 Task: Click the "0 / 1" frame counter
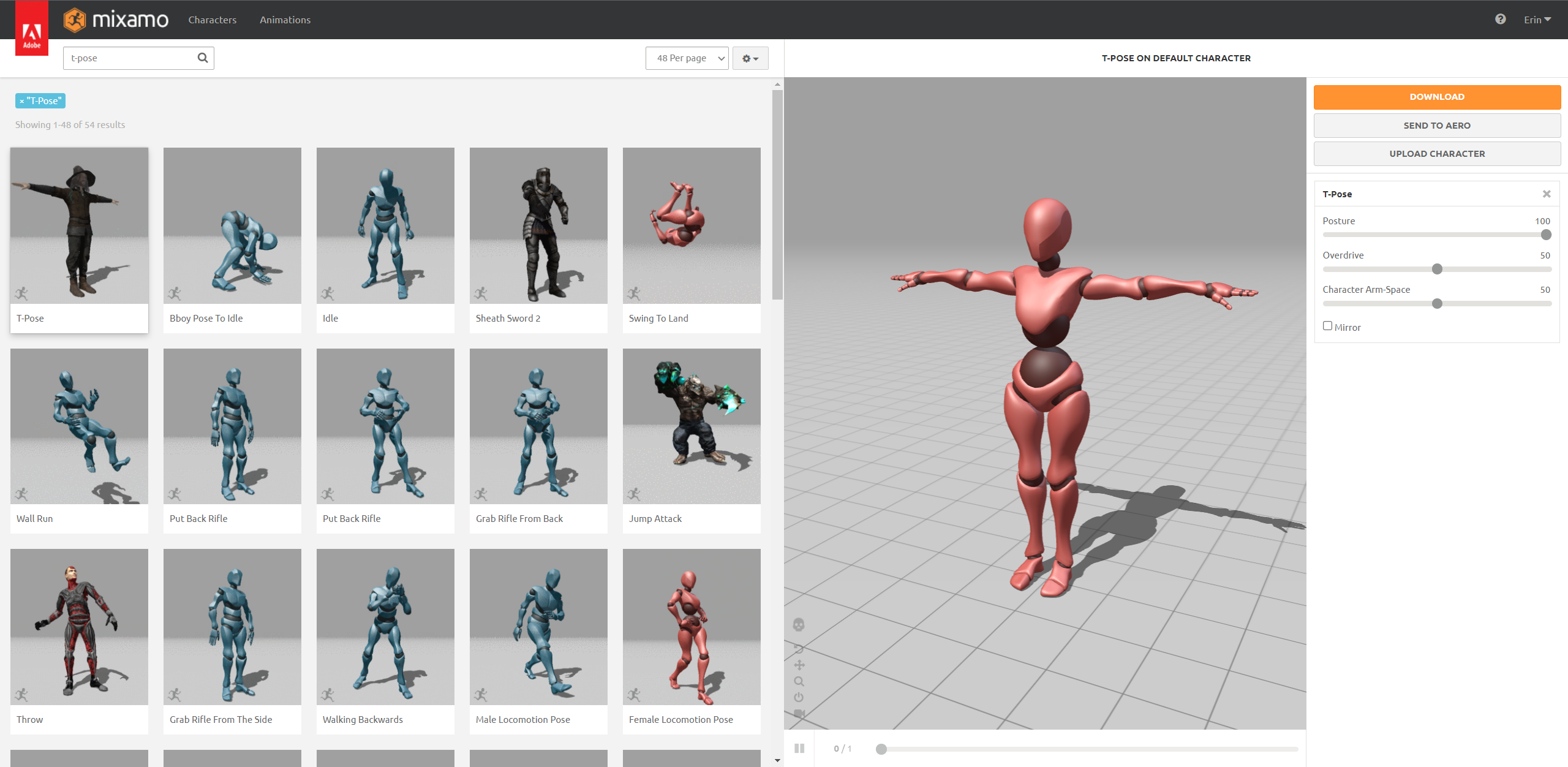pyautogui.click(x=842, y=749)
